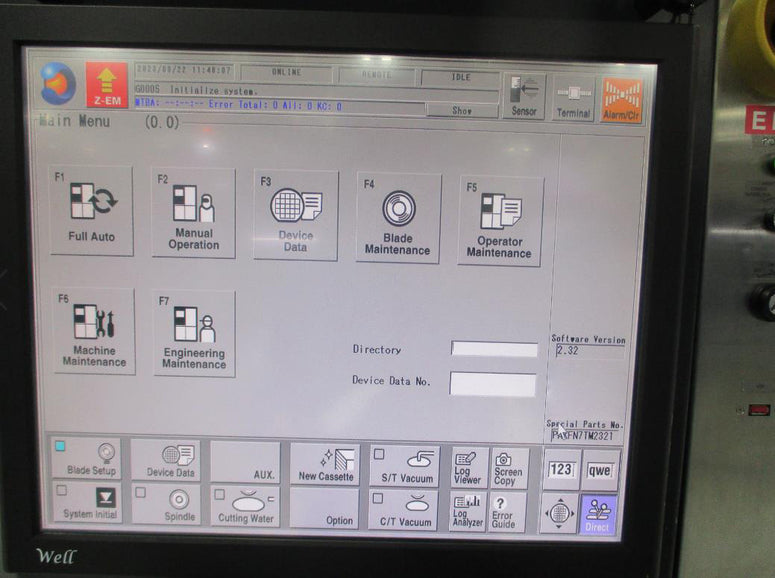Viewport: 775px width, 578px height.
Task: Open Operator Maintenance (F5)
Action: [x=500, y=221]
